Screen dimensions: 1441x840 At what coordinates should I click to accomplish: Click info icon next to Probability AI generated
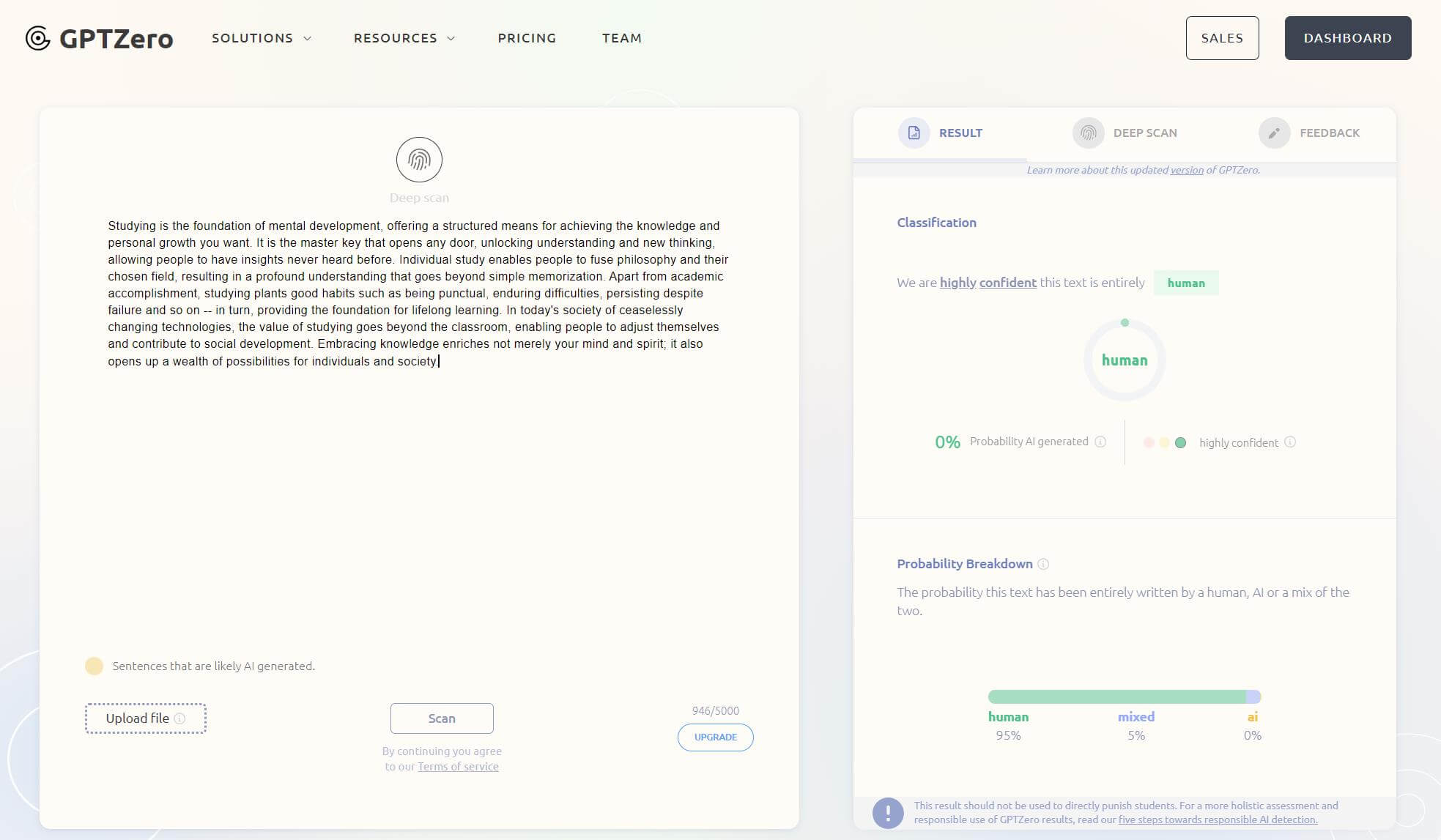click(1100, 442)
